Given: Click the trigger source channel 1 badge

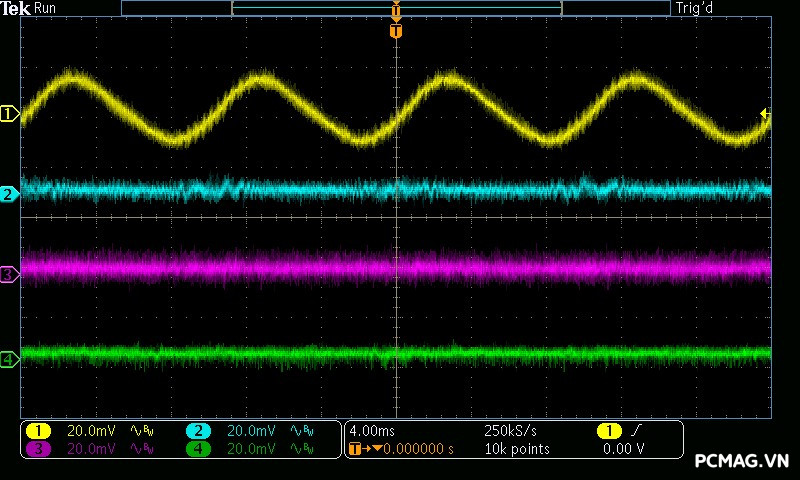Looking at the screenshot, I should pos(608,430).
